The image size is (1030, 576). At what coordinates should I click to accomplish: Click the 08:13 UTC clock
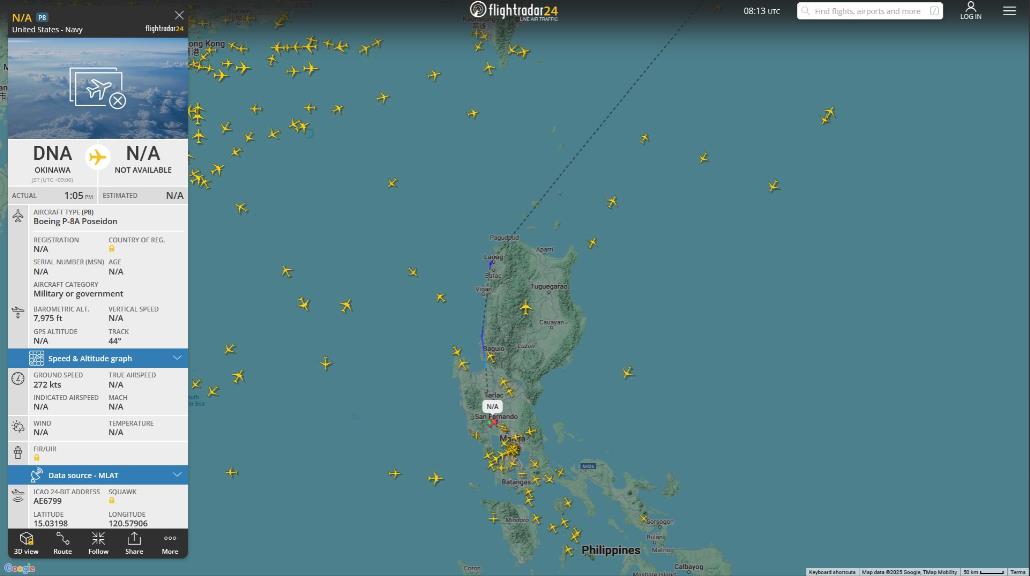coord(761,11)
